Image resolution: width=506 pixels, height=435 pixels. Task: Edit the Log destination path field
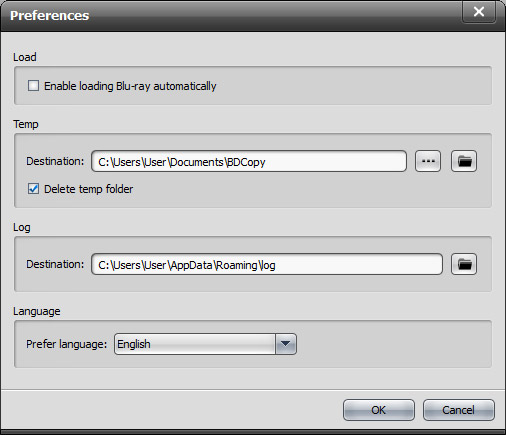[267, 265]
